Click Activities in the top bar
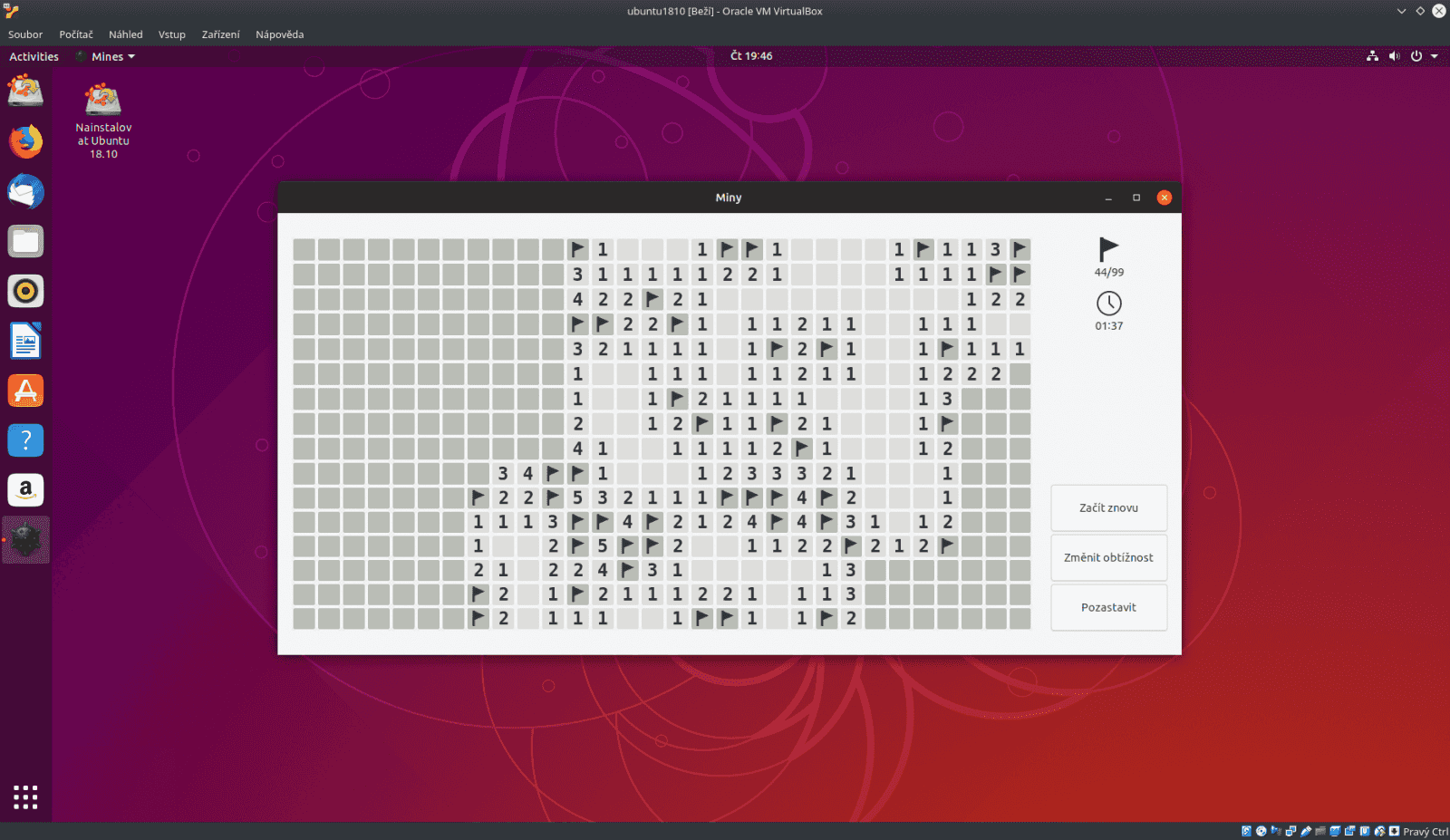 pos(34,56)
